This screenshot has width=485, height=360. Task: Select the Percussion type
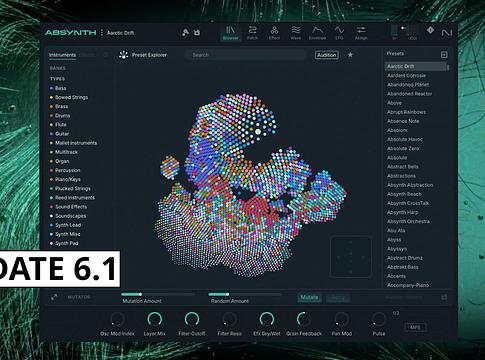pos(65,170)
